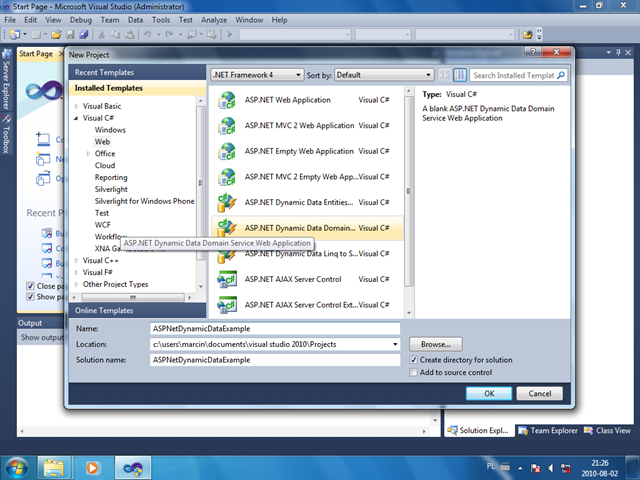The height and width of the screenshot is (480, 640).
Task: Click the volume speaker tray icon
Action: [551, 468]
